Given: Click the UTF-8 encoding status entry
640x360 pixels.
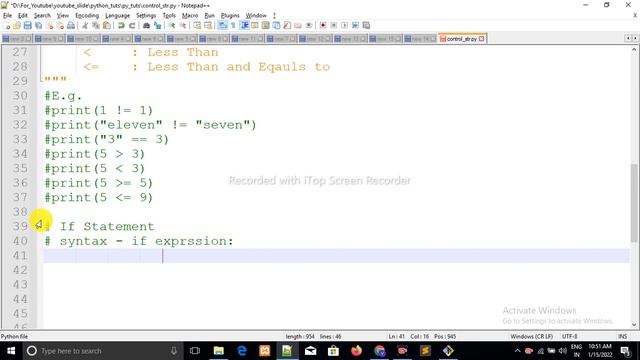Looking at the screenshot, I should coord(569,336).
